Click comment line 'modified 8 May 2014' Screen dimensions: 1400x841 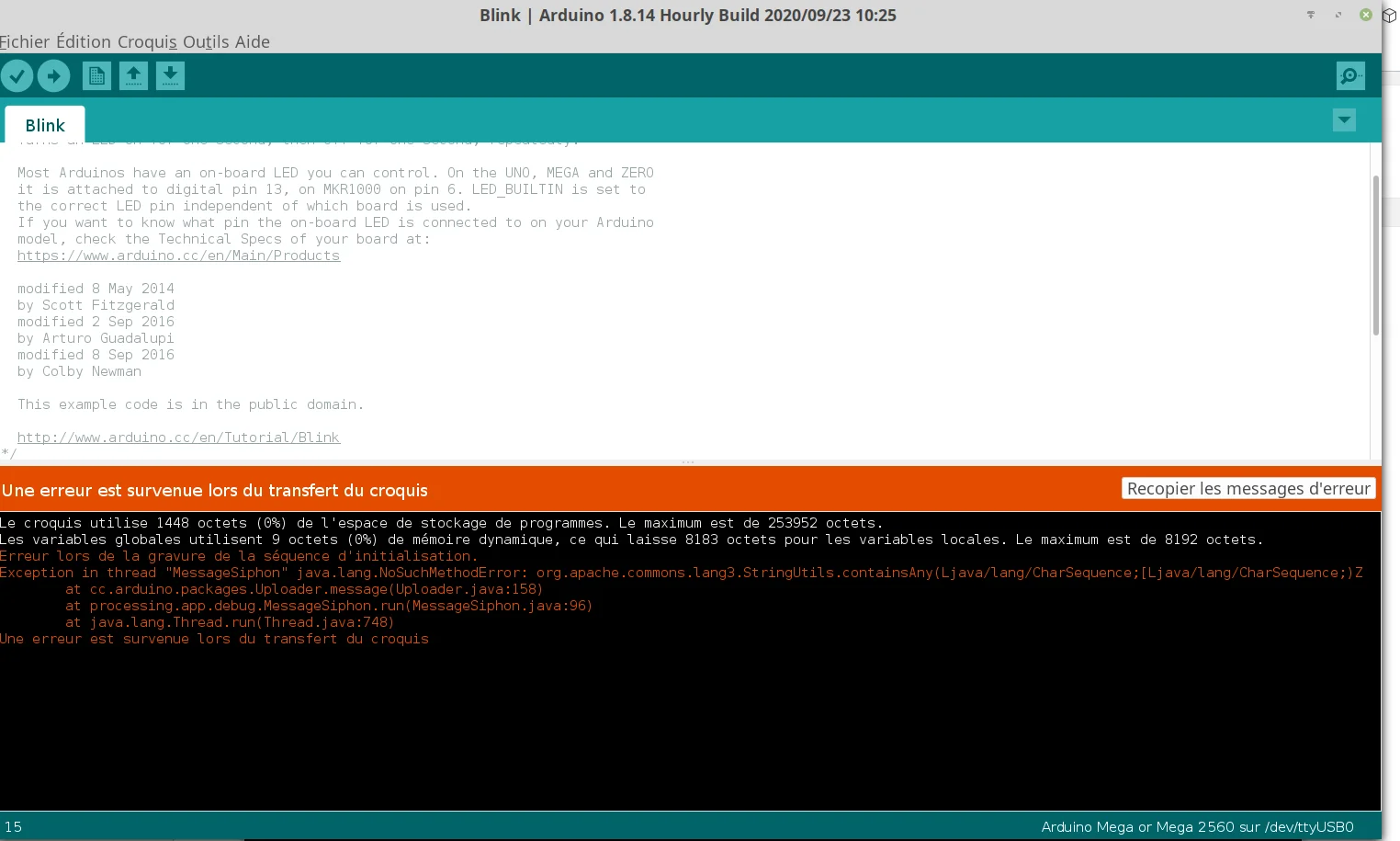[x=96, y=289]
